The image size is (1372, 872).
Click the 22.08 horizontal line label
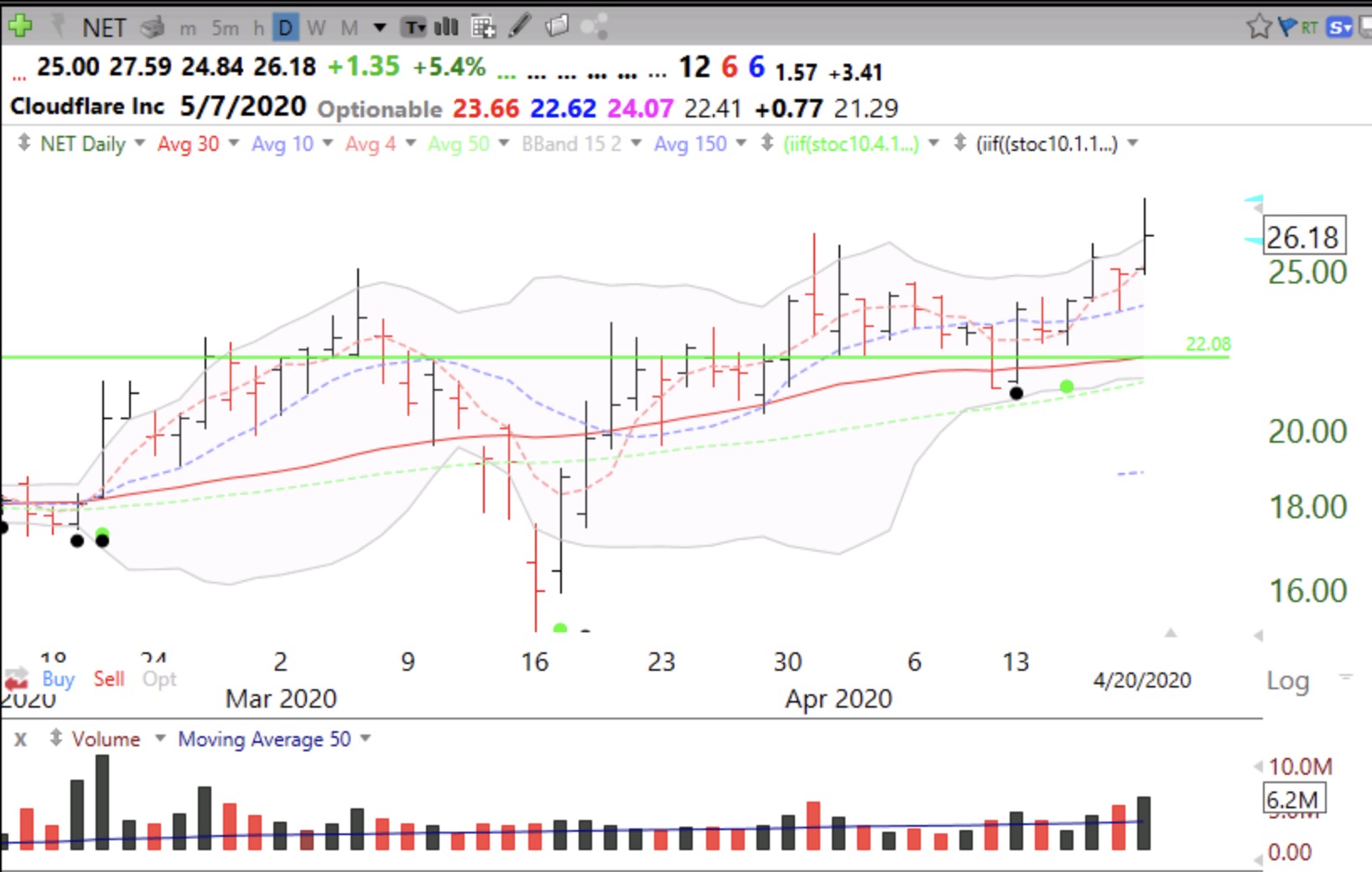click(x=1208, y=344)
